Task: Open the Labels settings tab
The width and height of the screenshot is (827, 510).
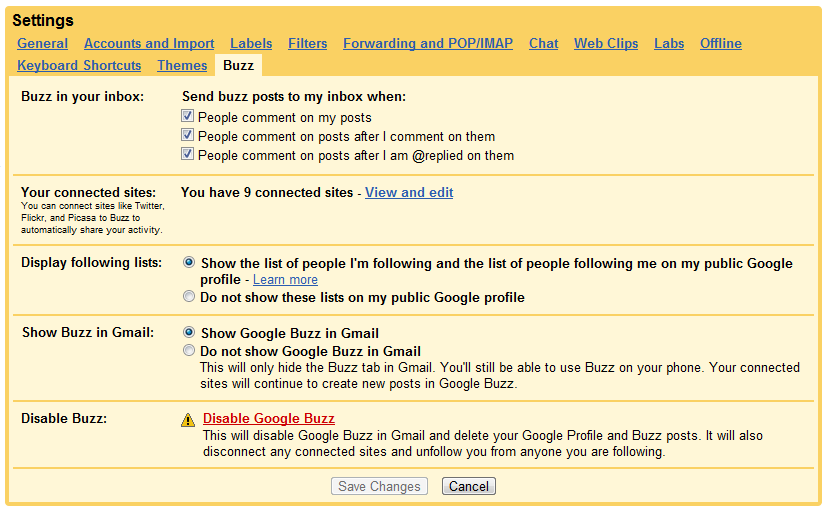Action: click(251, 44)
